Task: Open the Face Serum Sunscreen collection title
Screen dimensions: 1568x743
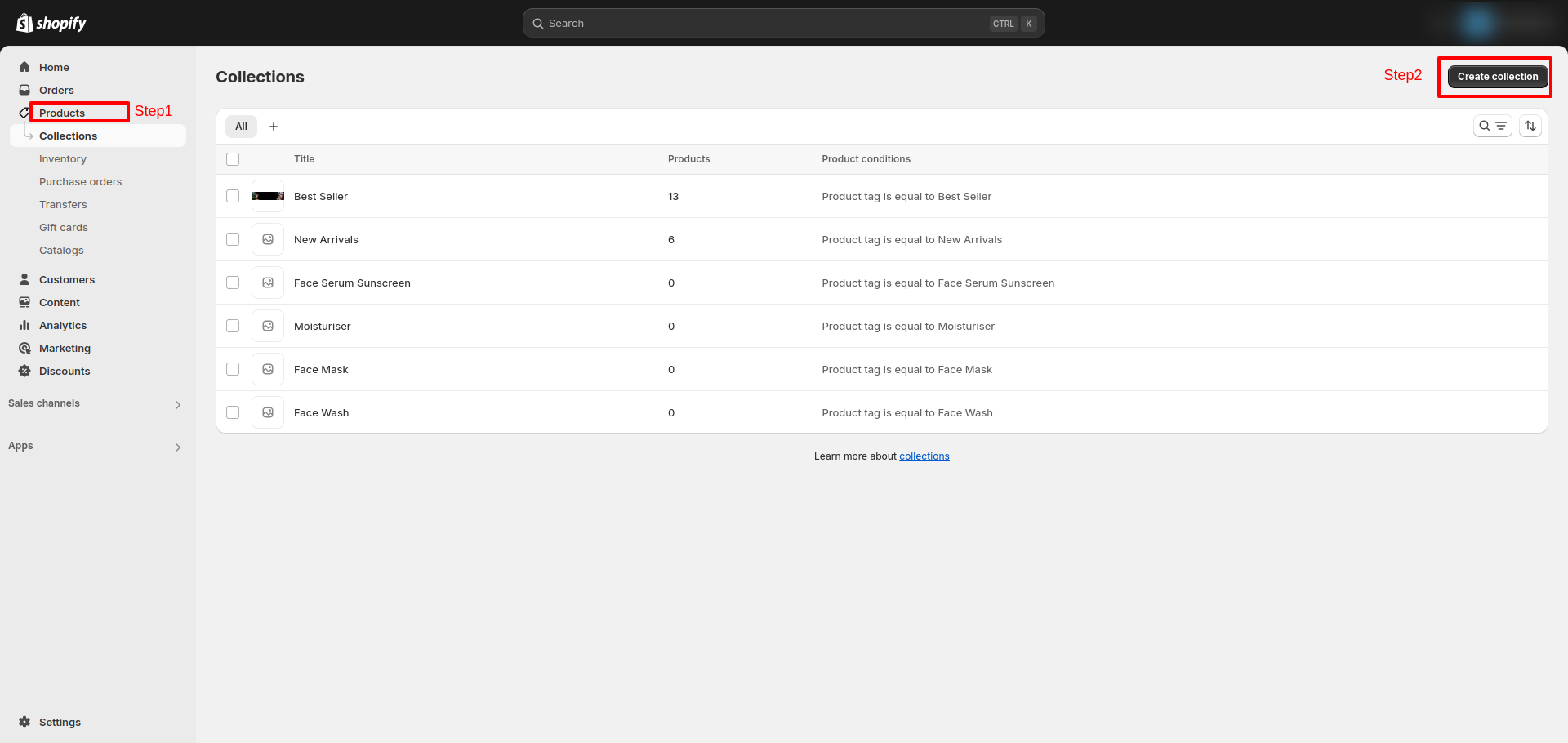Action: [x=352, y=283]
